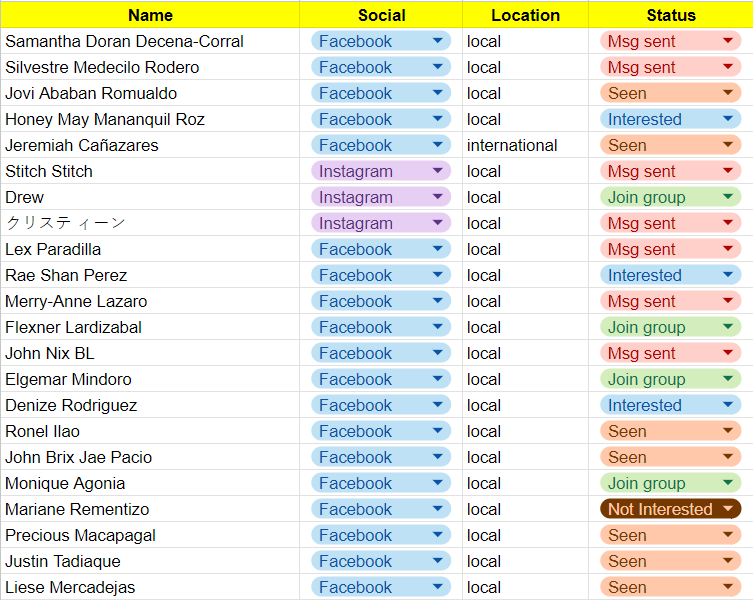Select the Social column header
Image resolution: width=753 pixels, height=600 pixels.
381,15
